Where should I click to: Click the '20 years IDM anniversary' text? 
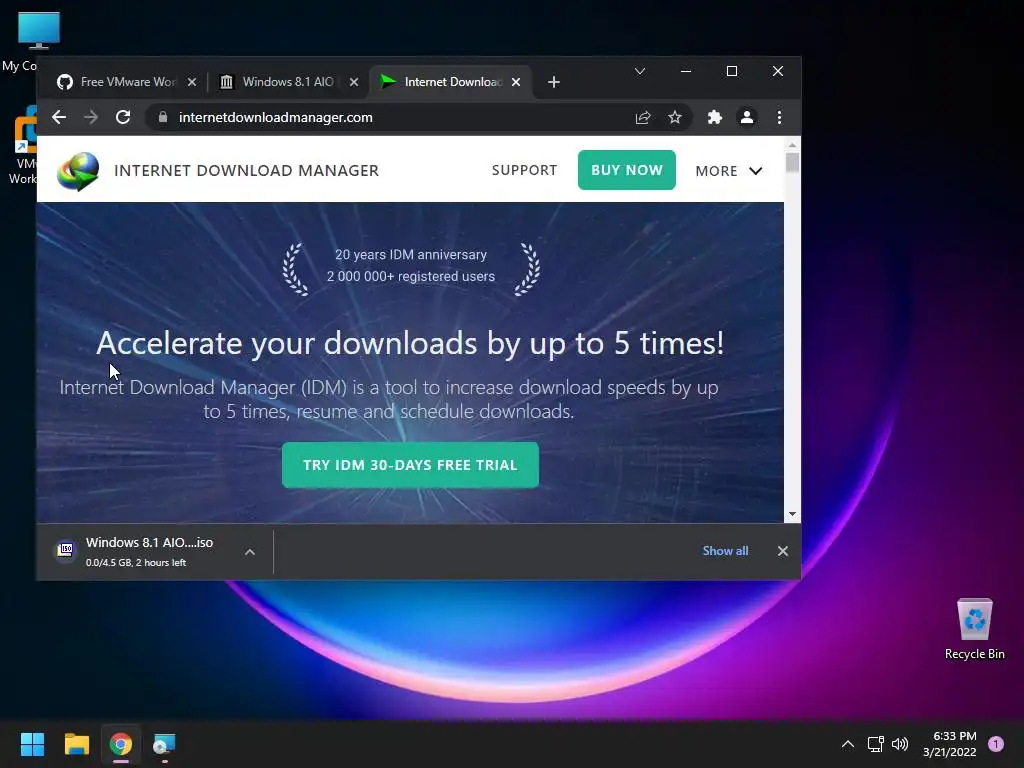[411, 255]
